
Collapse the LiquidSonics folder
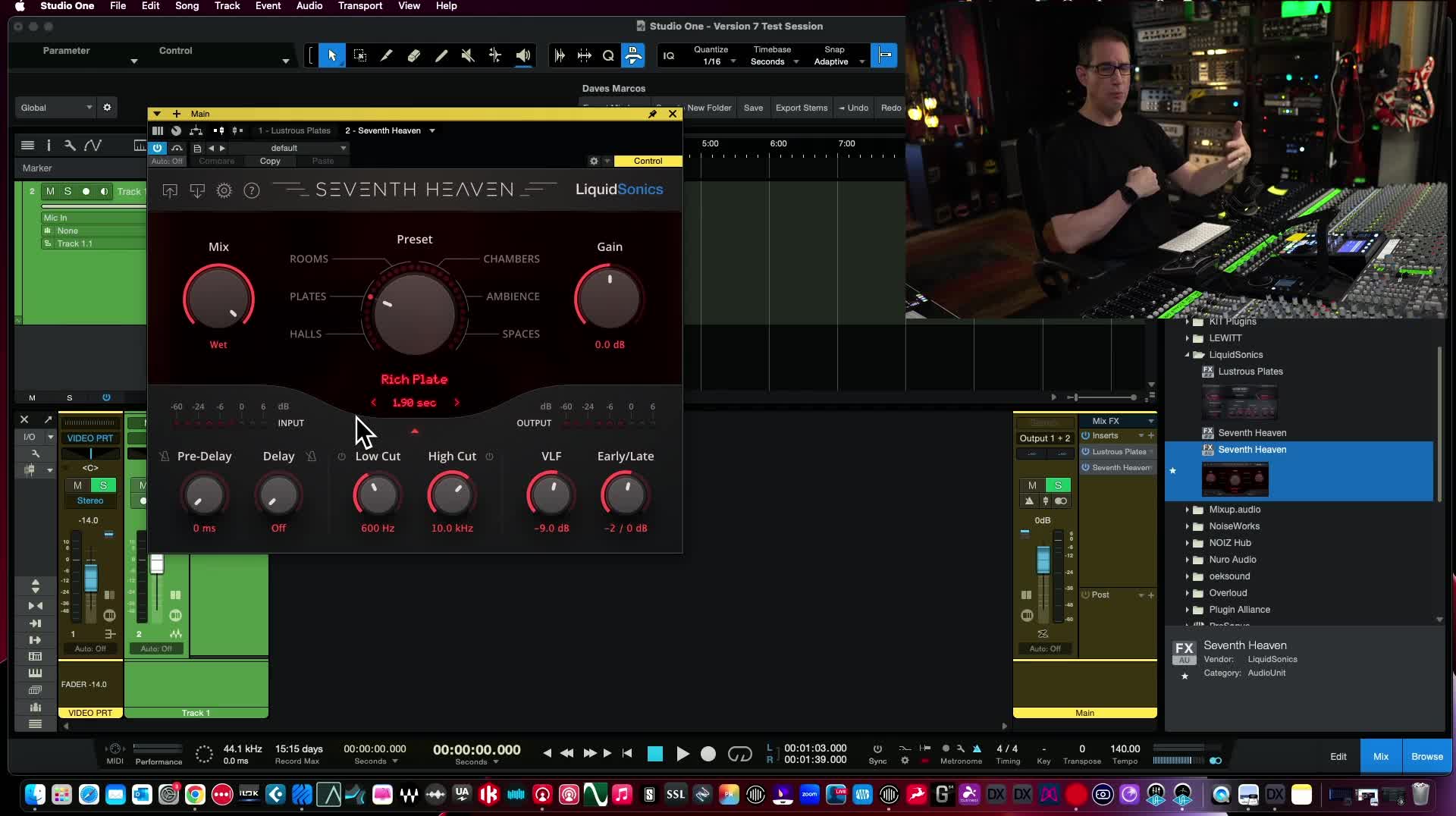[1188, 355]
